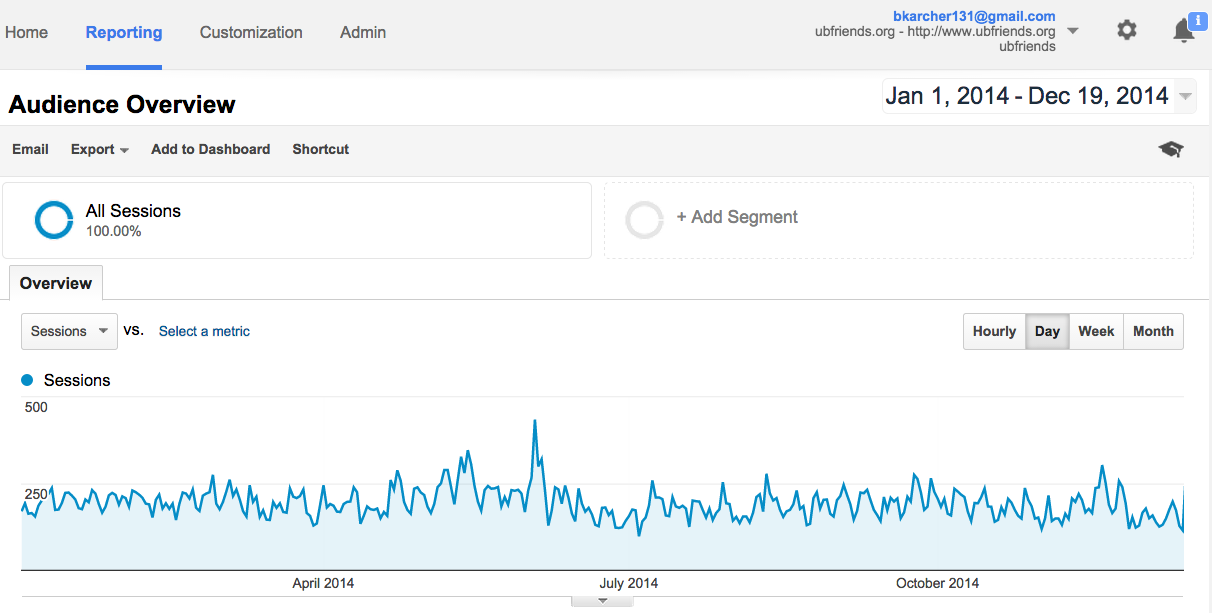Open the settings gear icon

1126,30
